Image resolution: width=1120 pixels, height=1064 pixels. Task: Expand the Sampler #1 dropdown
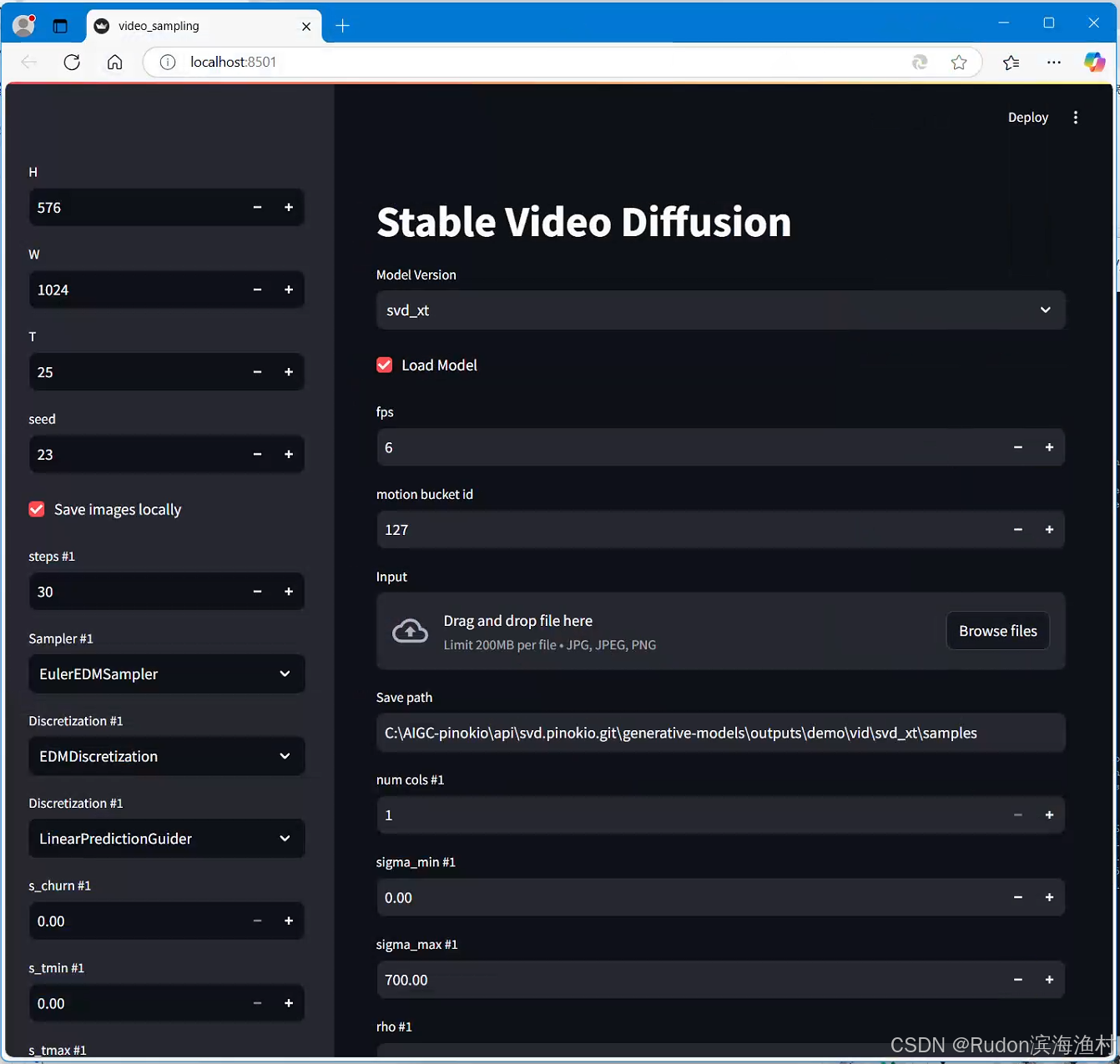point(166,673)
